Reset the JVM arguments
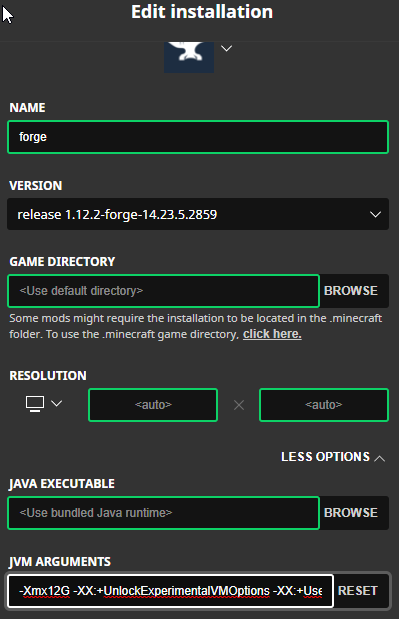This screenshot has width=399, height=619. coord(358,591)
